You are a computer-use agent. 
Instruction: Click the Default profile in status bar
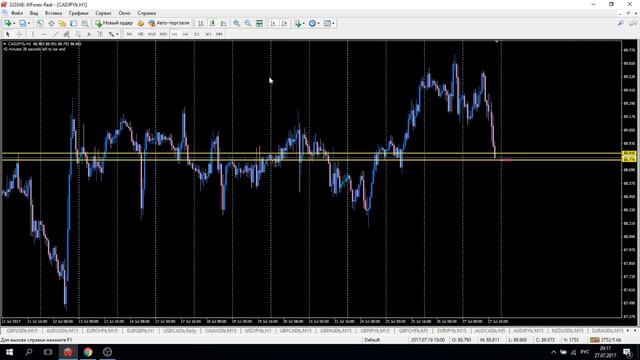click(372, 340)
